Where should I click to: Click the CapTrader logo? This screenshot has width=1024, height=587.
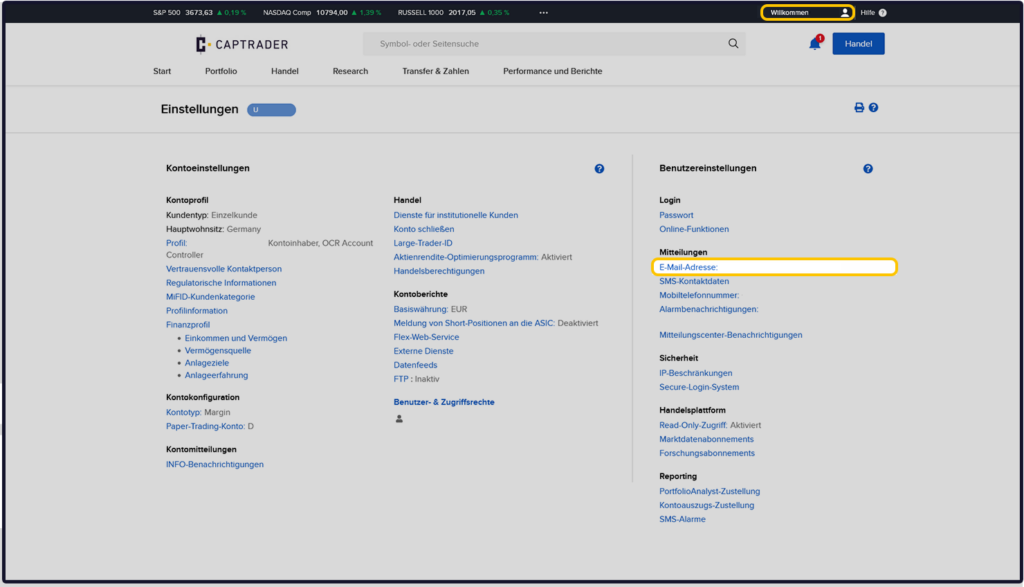(x=242, y=44)
